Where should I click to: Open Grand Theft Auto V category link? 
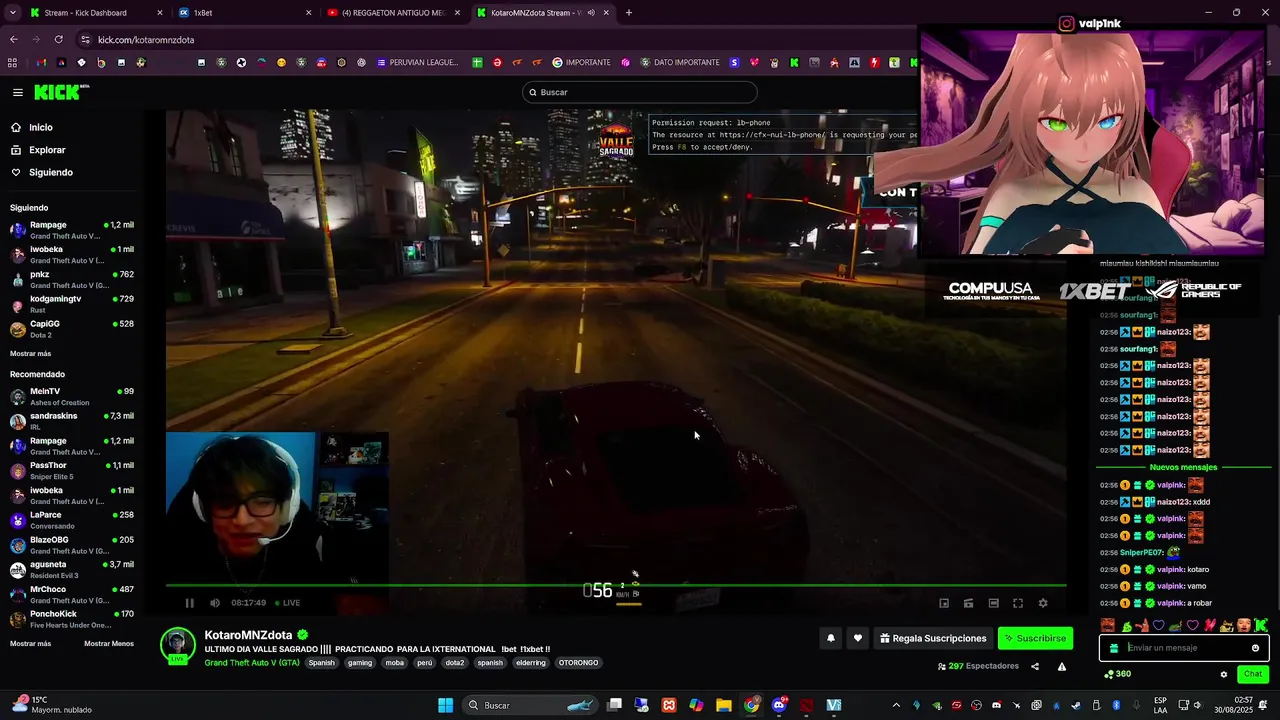(252, 662)
